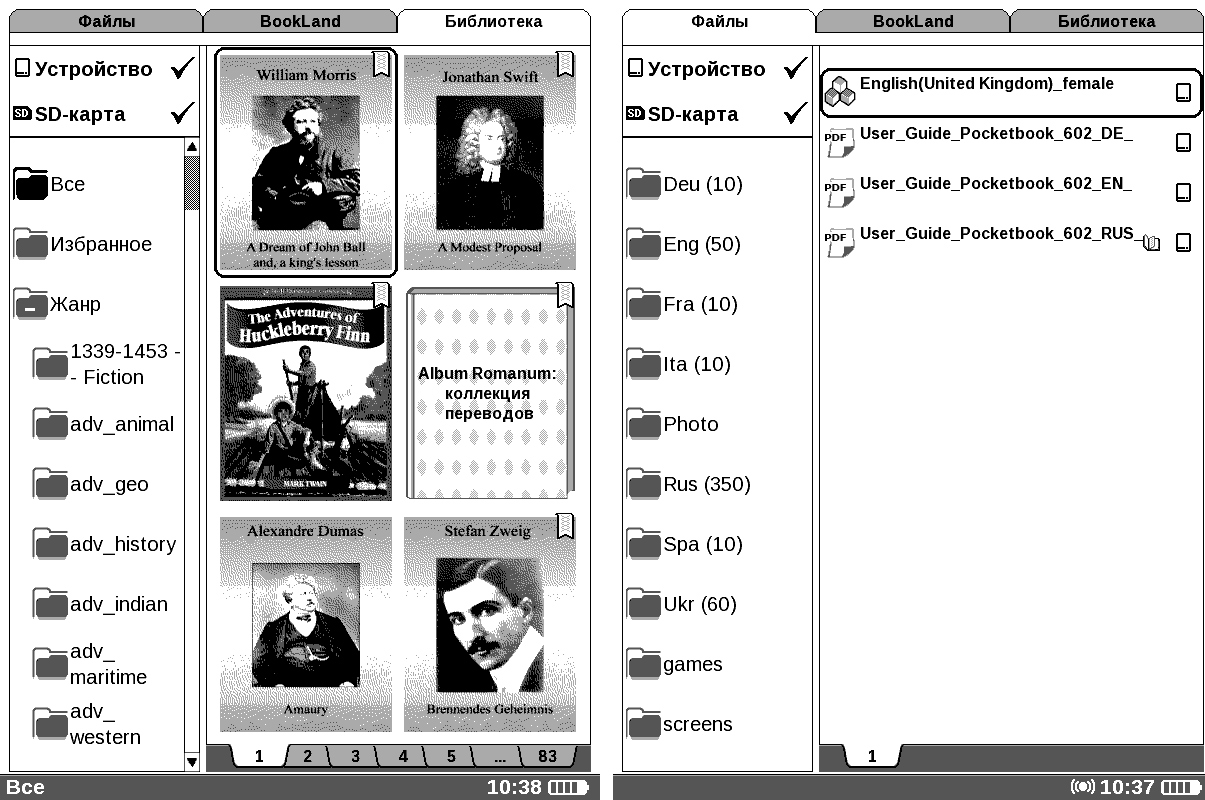The width and height of the screenshot is (1205, 800).
Task: Collapse the Жанр genre tree
Action: click(x=31, y=305)
